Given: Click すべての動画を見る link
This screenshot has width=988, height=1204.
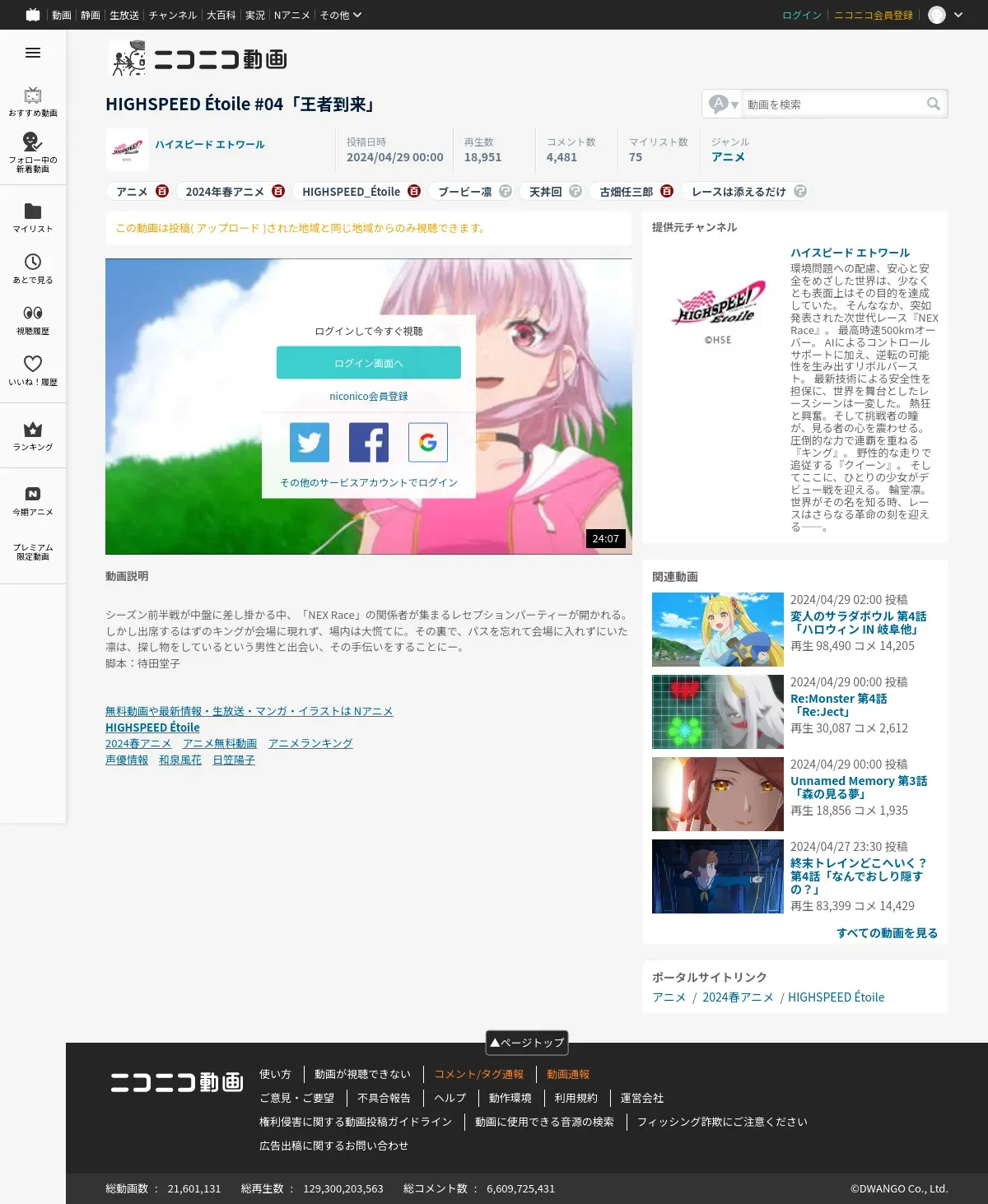Looking at the screenshot, I should 888,932.
